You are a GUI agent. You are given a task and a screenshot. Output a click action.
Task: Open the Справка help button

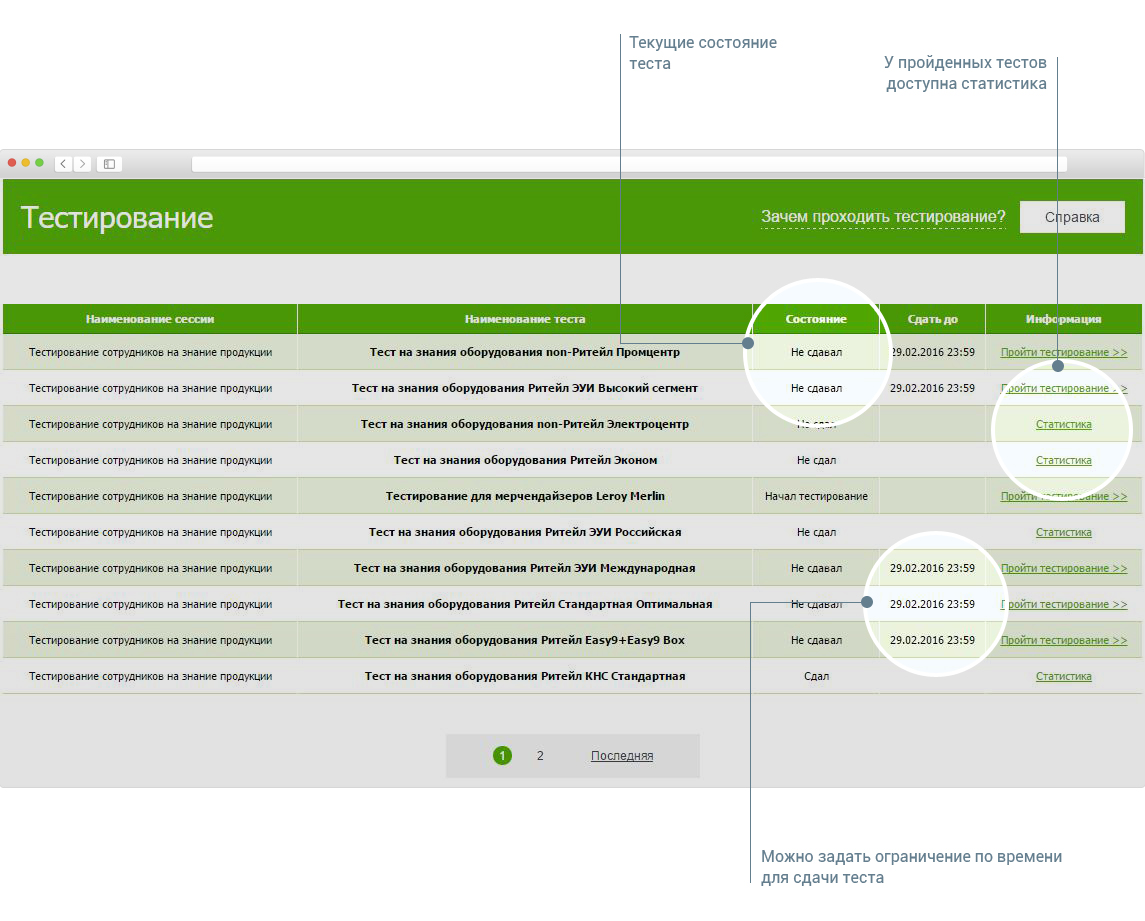tap(1071, 217)
